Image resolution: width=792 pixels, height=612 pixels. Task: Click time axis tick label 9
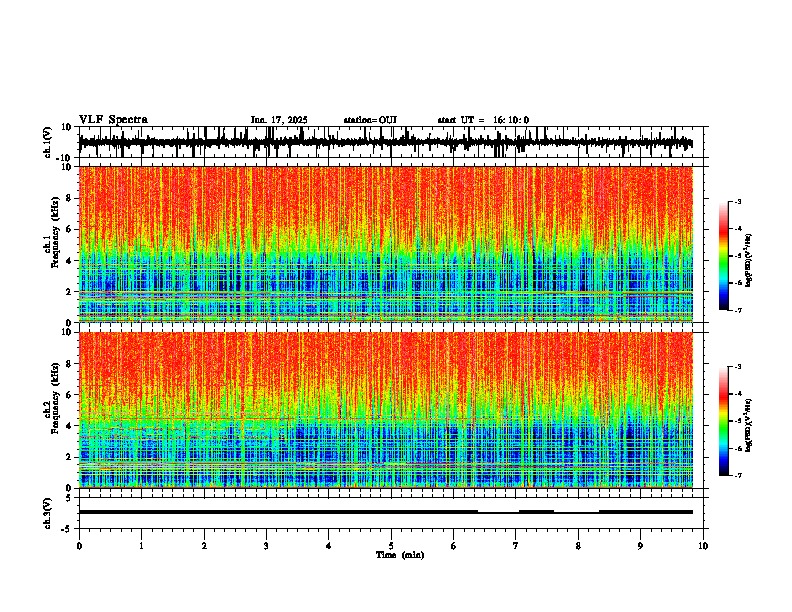coord(640,546)
